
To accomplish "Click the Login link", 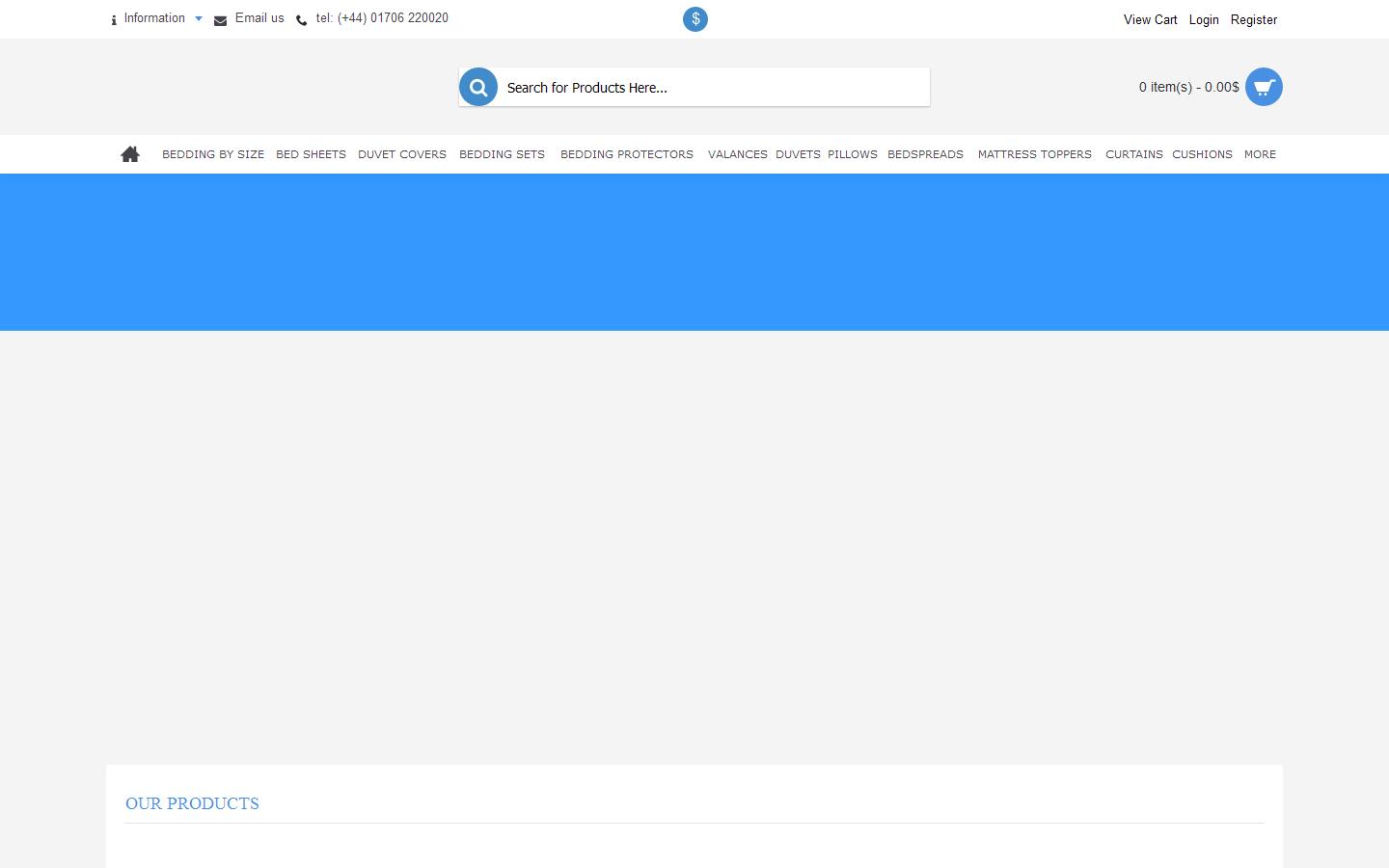I will [x=1204, y=19].
